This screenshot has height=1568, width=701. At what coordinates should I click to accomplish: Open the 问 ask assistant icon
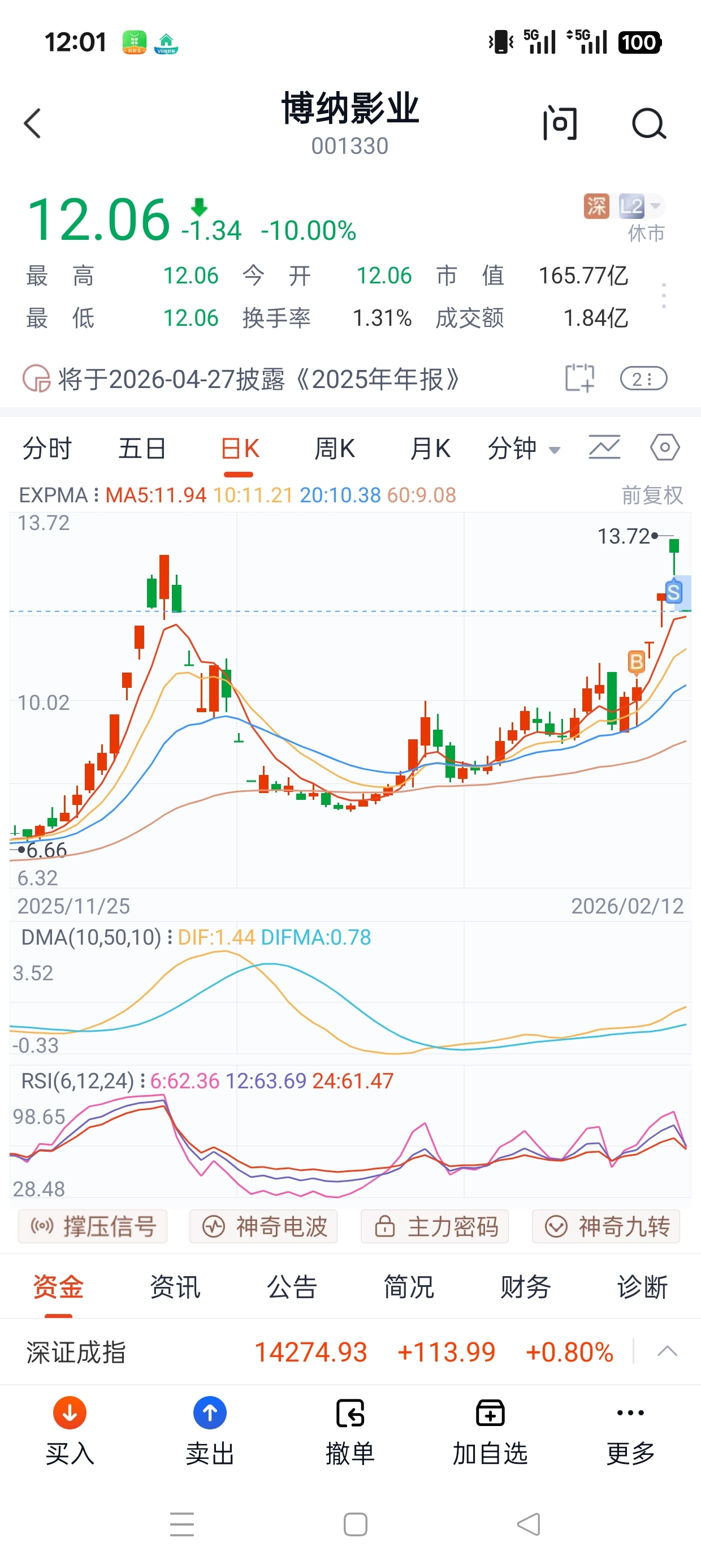coord(560,123)
